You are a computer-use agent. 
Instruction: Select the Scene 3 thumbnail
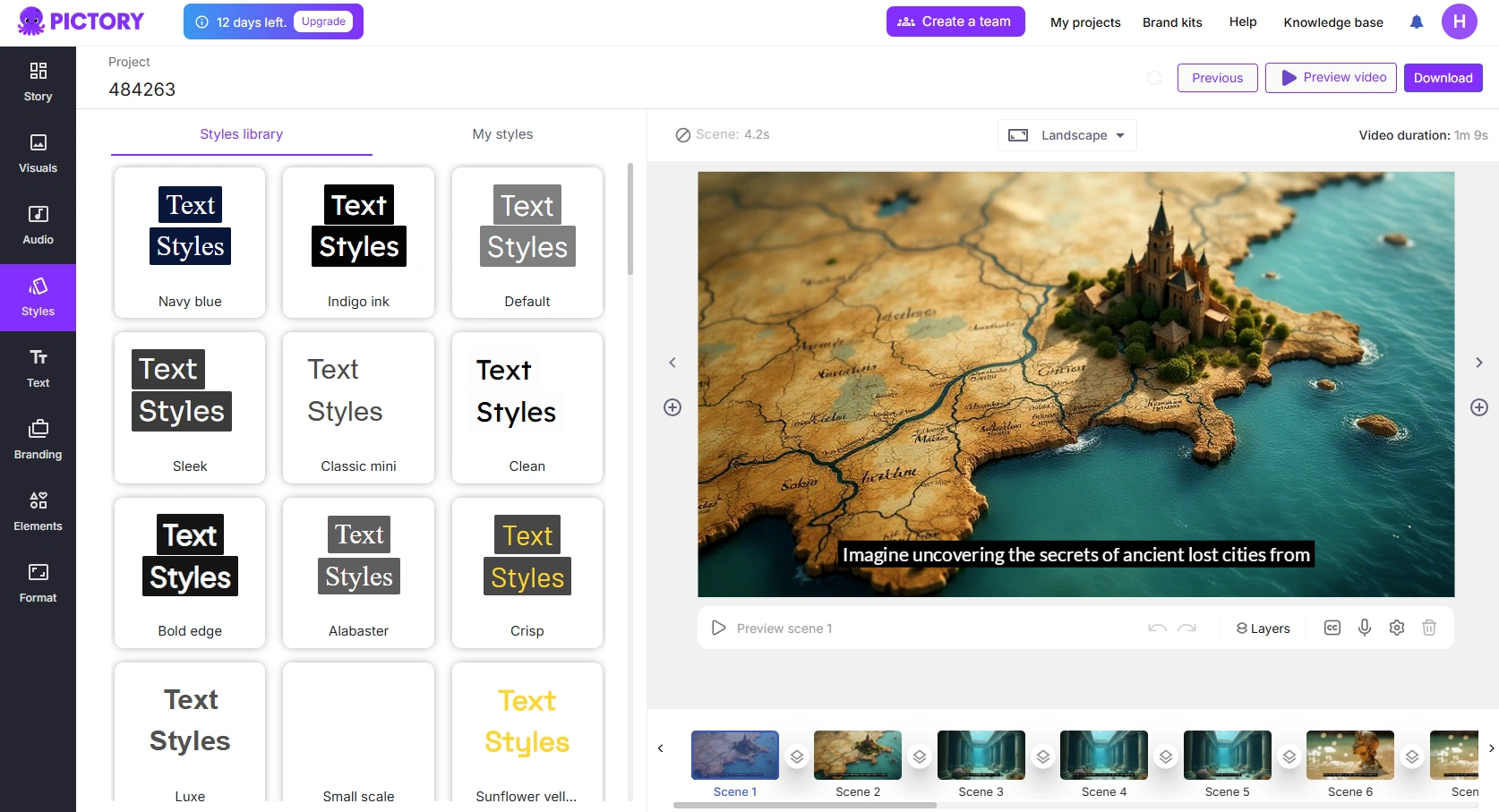981,756
